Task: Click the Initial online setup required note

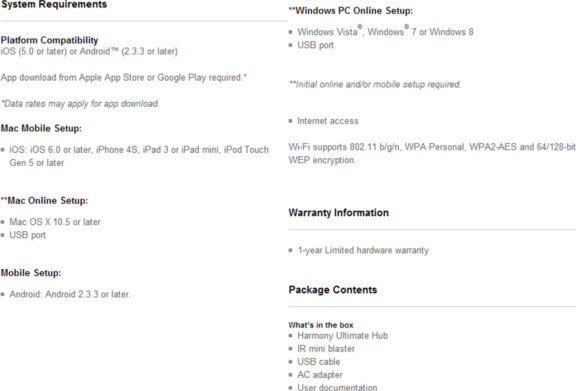Action: [x=375, y=85]
